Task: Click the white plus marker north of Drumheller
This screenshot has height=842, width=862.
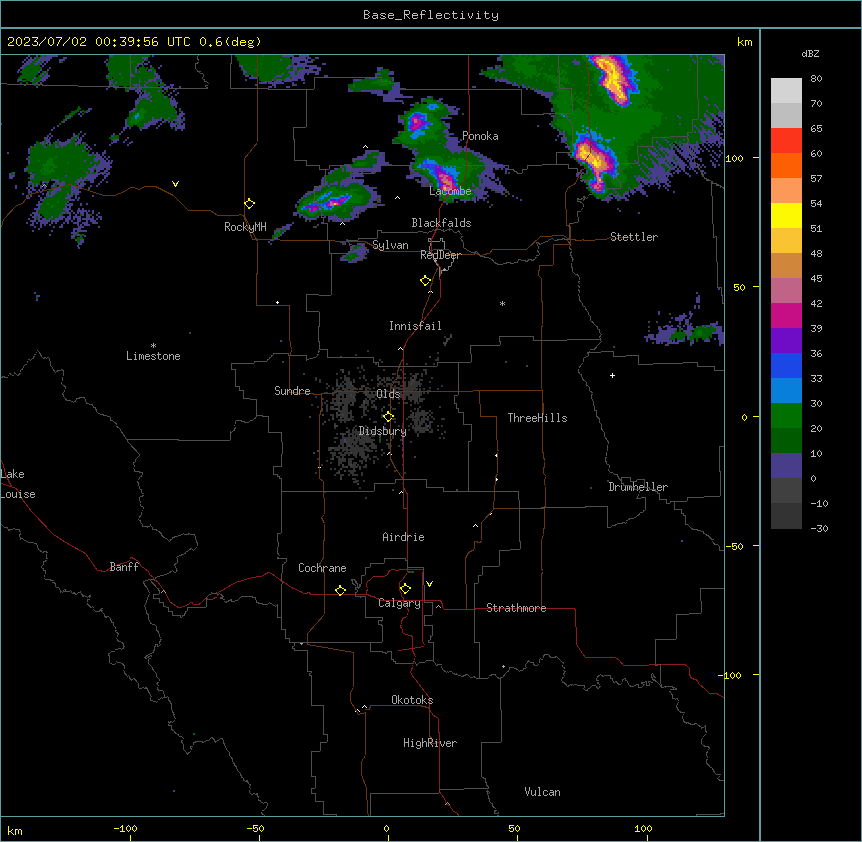Action: [x=612, y=375]
